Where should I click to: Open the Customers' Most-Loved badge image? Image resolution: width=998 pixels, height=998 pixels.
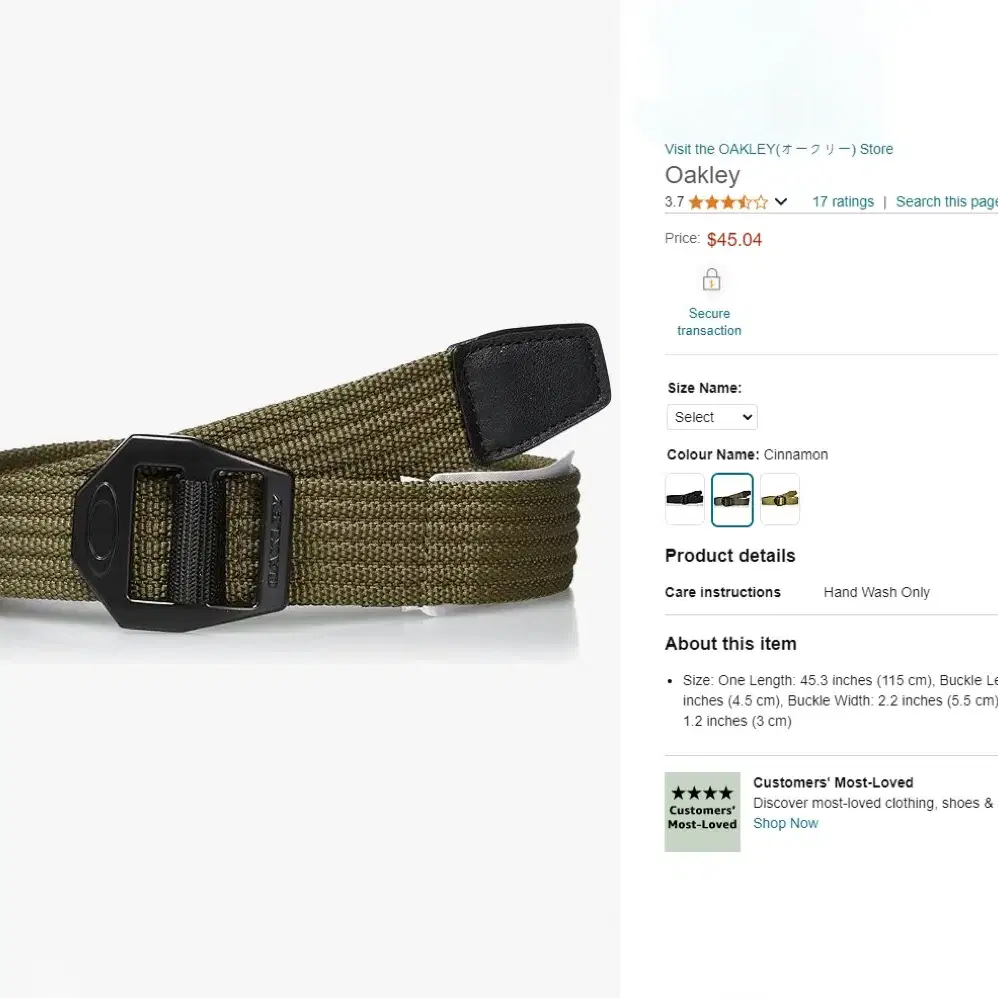pos(702,812)
